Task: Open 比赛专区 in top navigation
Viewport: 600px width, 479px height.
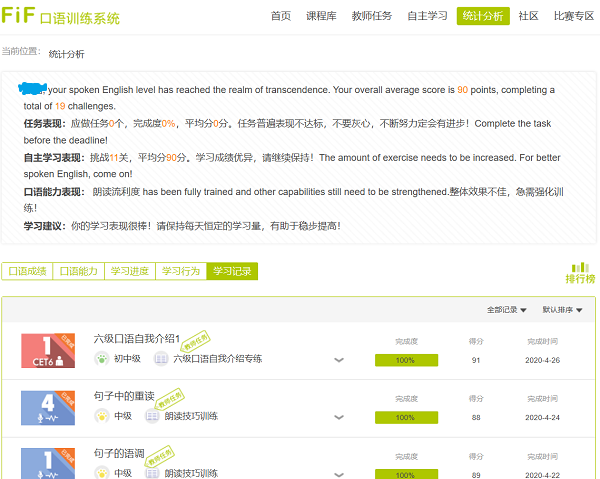Action: point(574,16)
